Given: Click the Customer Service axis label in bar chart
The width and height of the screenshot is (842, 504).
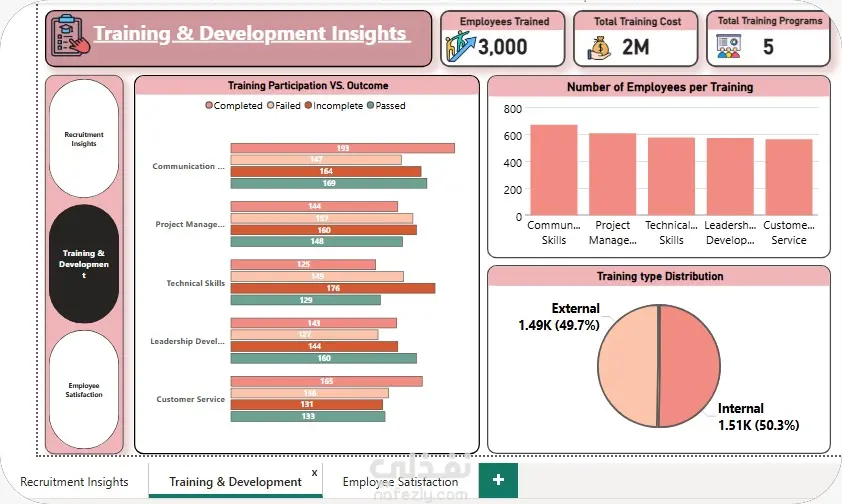Looking at the screenshot, I should [x=190, y=399].
